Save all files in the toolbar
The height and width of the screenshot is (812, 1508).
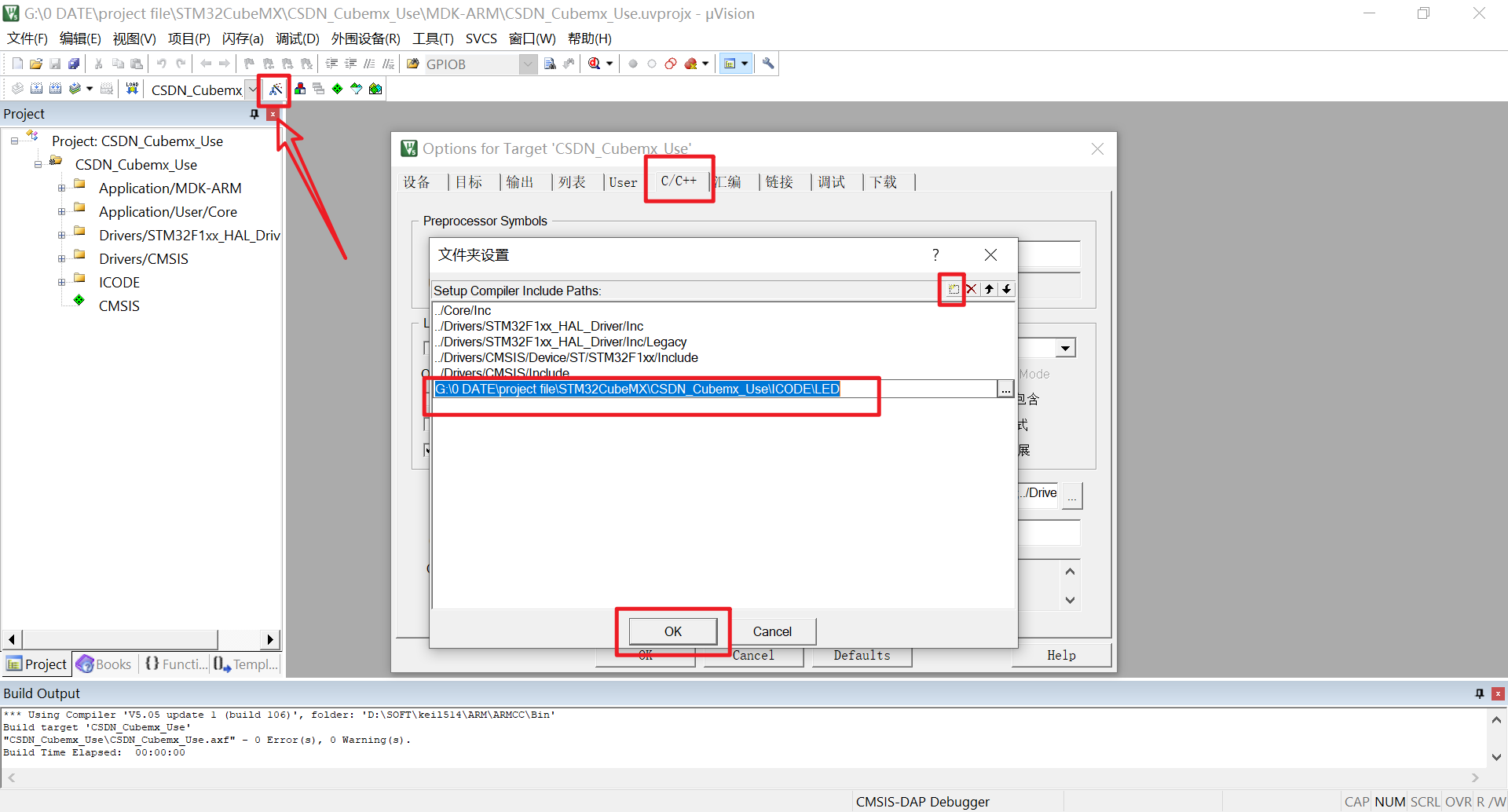point(74,64)
